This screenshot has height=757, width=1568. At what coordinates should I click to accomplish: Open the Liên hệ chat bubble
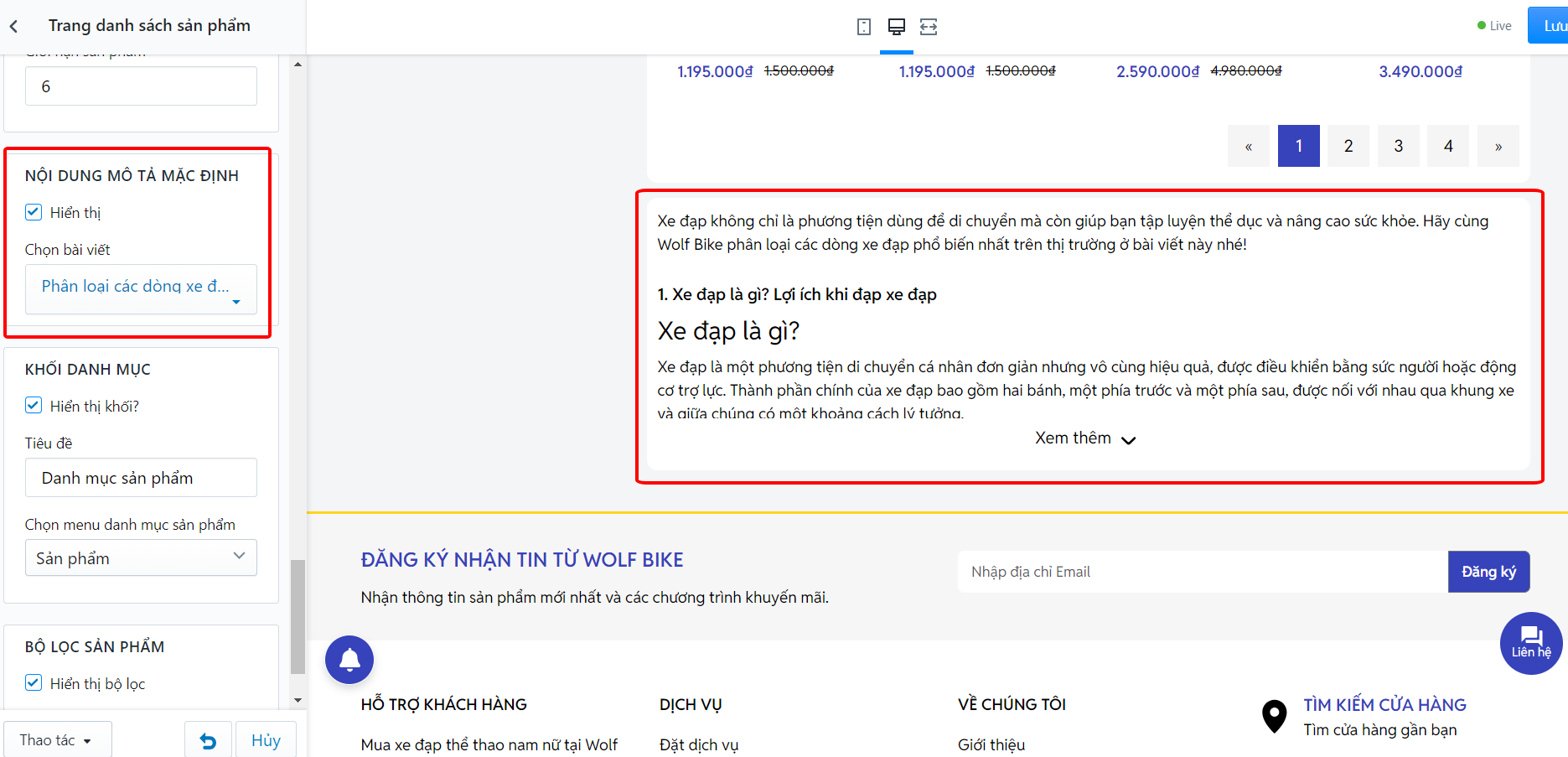(x=1531, y=643)
